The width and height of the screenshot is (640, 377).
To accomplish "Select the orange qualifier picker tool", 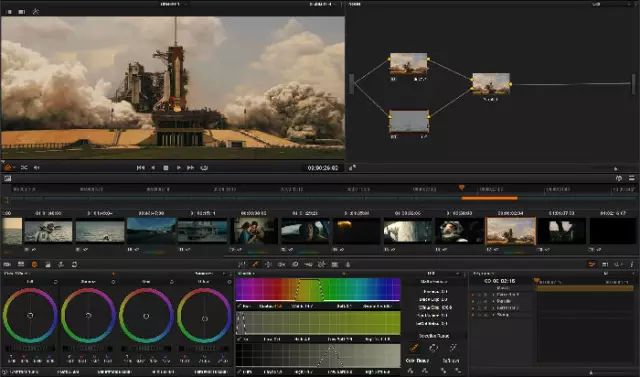I will click(413, 348).
